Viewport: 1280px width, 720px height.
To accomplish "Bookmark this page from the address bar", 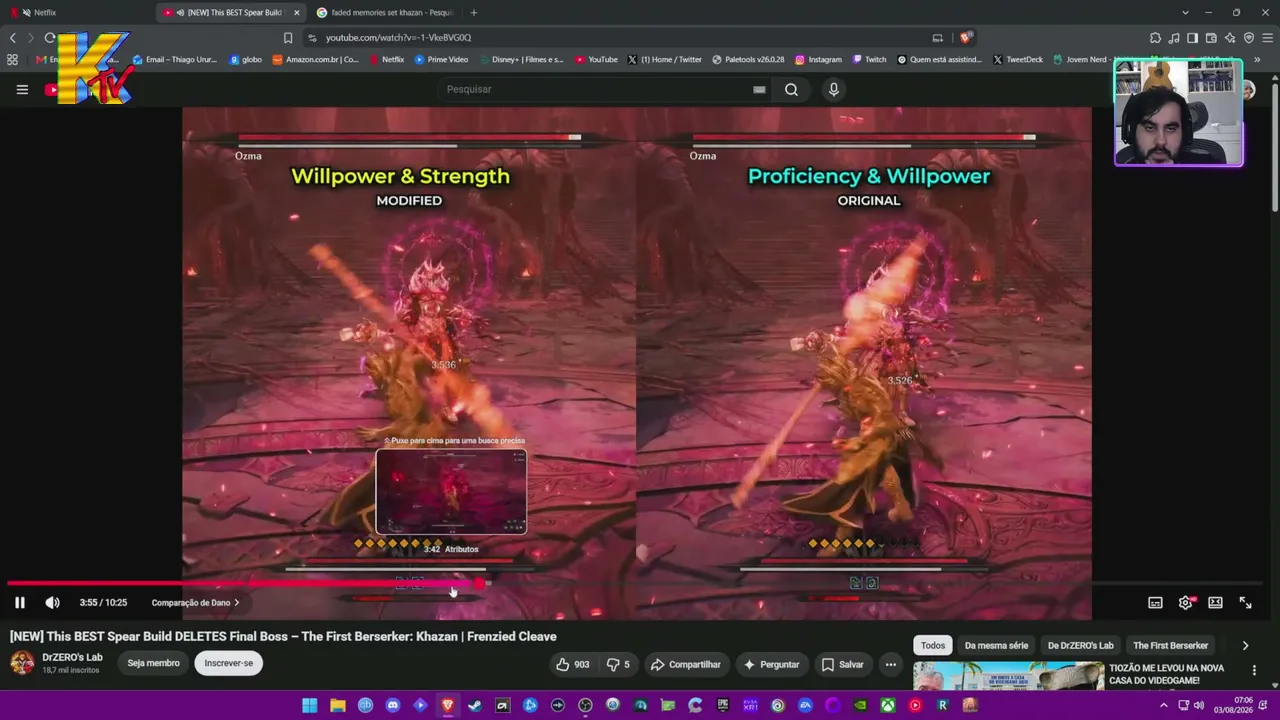I will pyautogui.click(x=288, y=38).
